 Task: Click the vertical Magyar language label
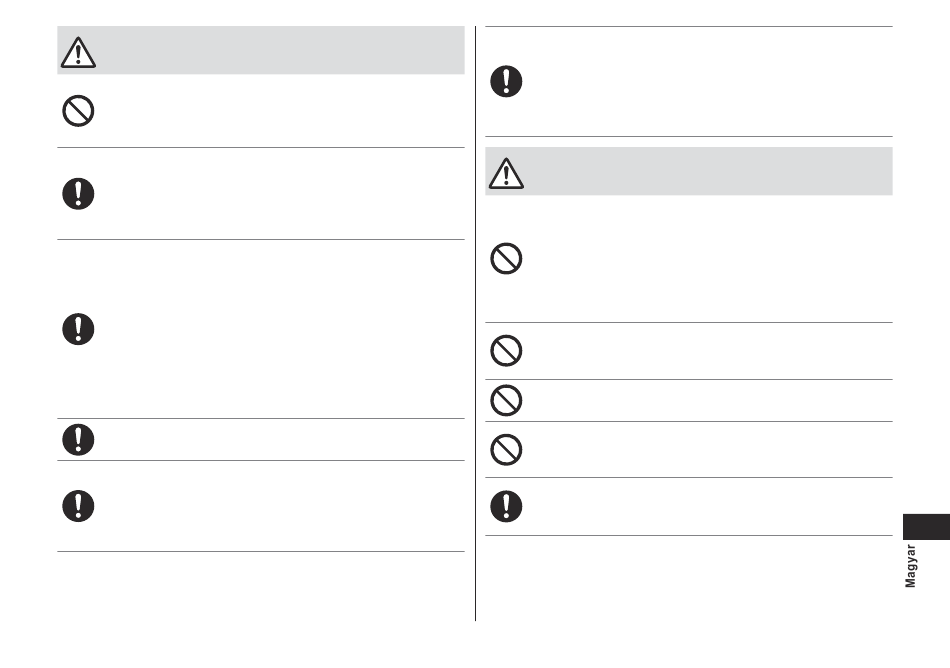910,566
